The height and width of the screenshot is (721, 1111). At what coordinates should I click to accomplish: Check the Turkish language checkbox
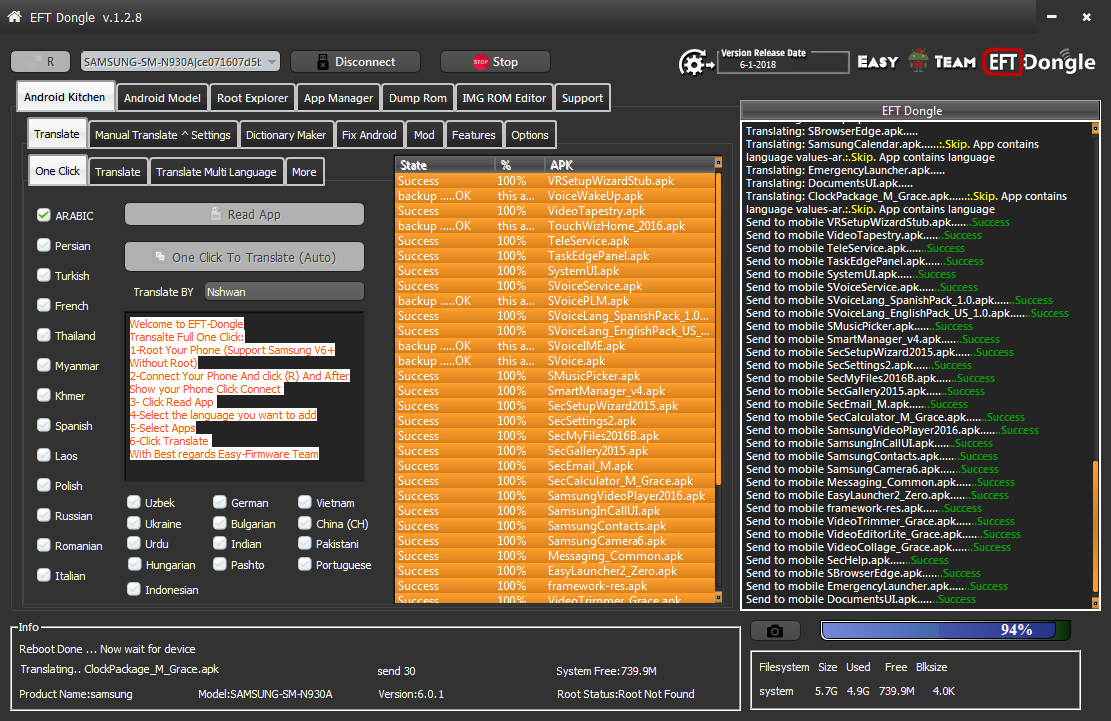[44, 275]
